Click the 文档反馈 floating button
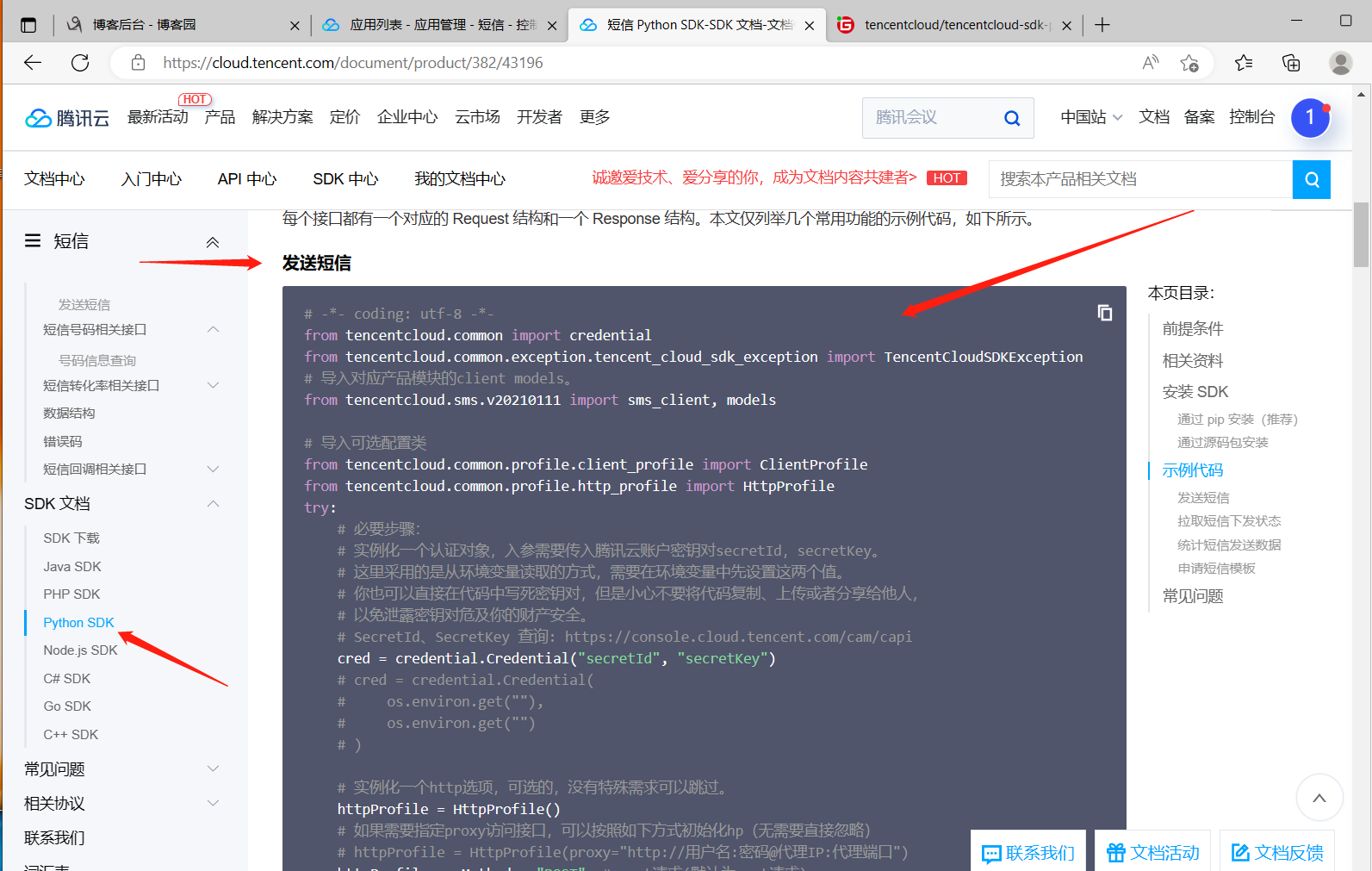 (x=1277, y=852)
